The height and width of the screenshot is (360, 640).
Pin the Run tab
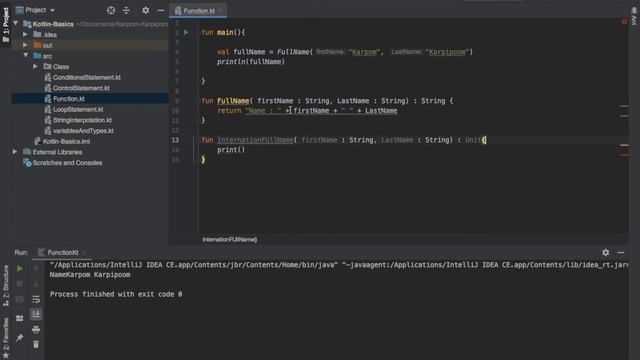pyautogui.click(x=20, y=338)
